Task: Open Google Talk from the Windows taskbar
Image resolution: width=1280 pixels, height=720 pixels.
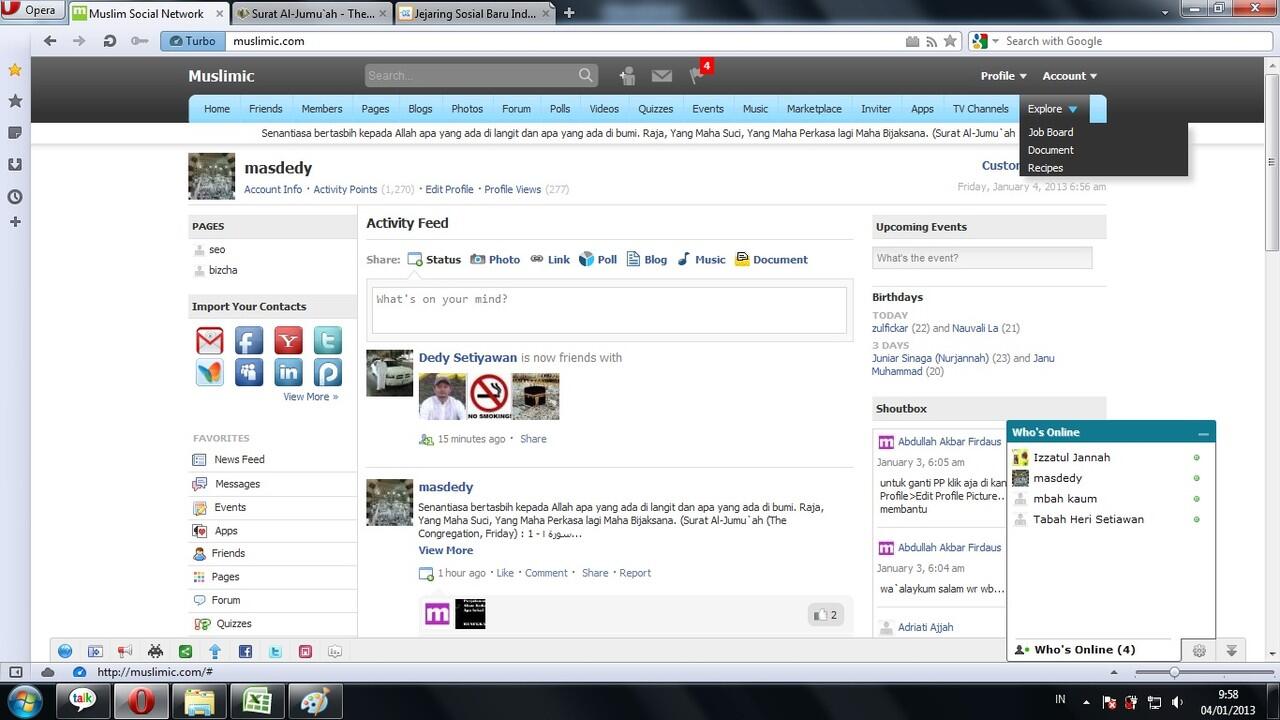Action: click(x=83, y=700)
